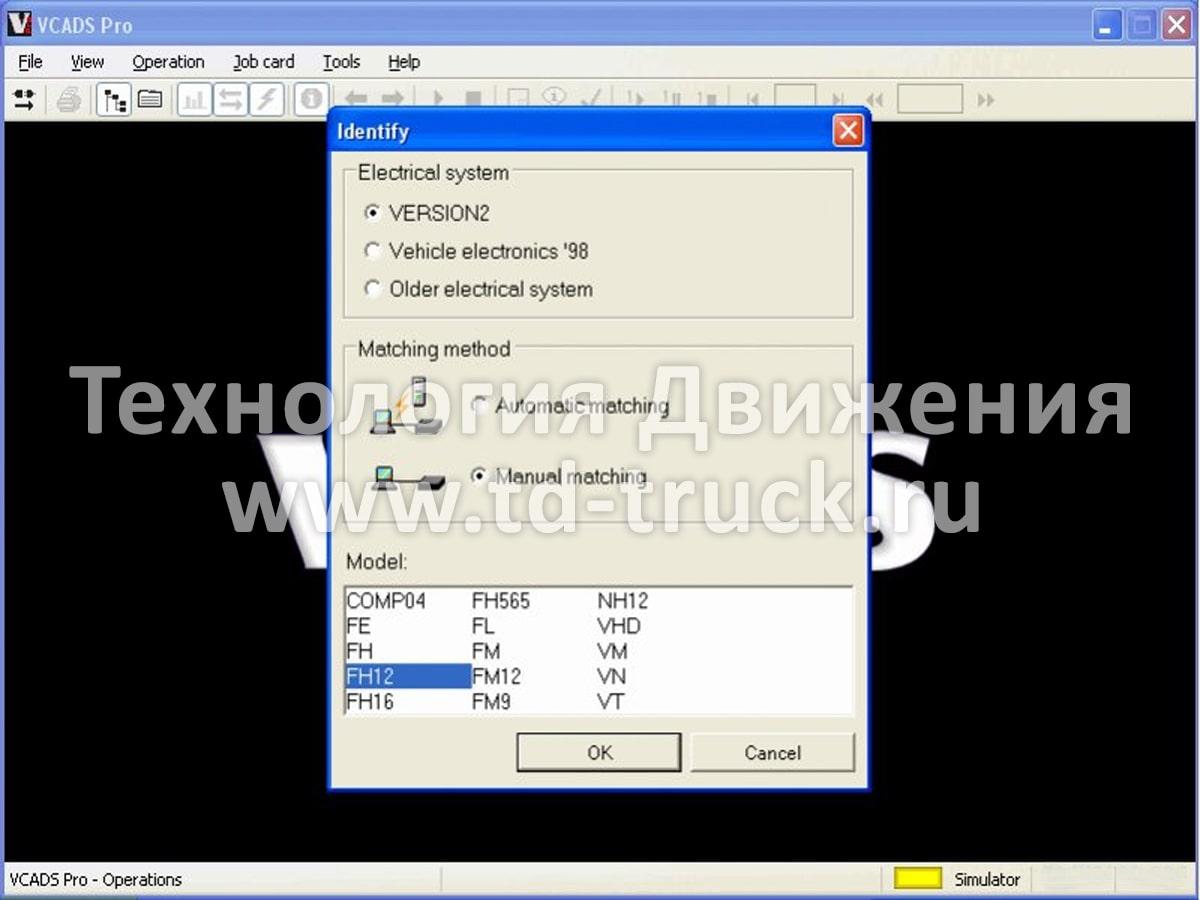Select model FM12 in the list
This screenshot has height=900, width=1200.
coord(496,676)
